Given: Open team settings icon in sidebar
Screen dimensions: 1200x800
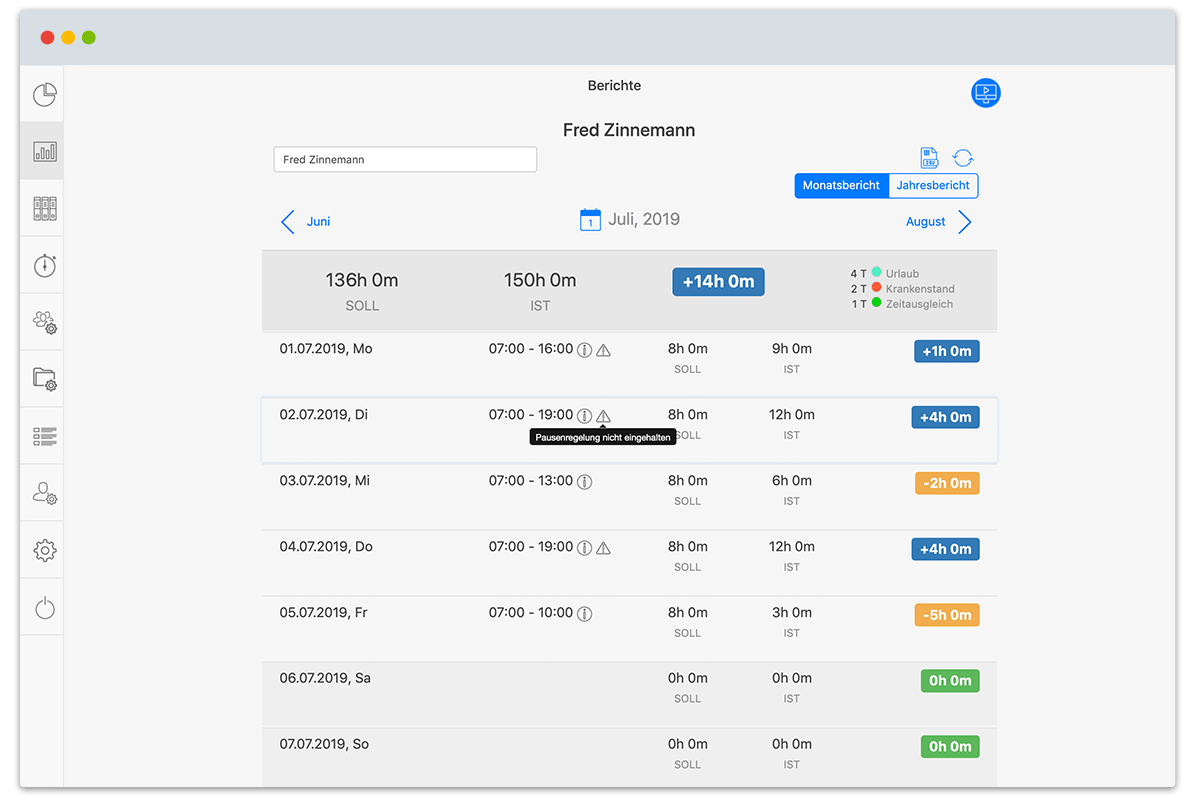Looking at the screenshot, I should 45,322.
